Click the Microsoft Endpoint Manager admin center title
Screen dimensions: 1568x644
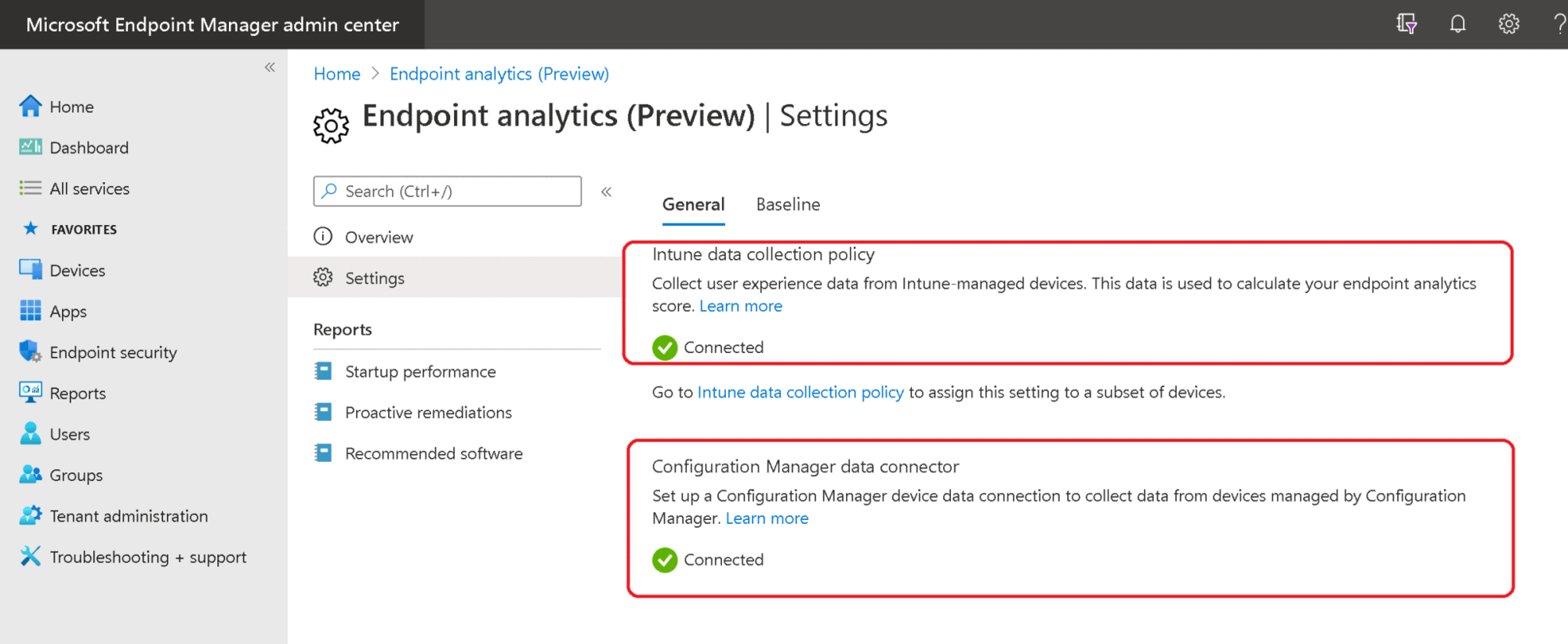pyautogui.click(x=212, y=24)
